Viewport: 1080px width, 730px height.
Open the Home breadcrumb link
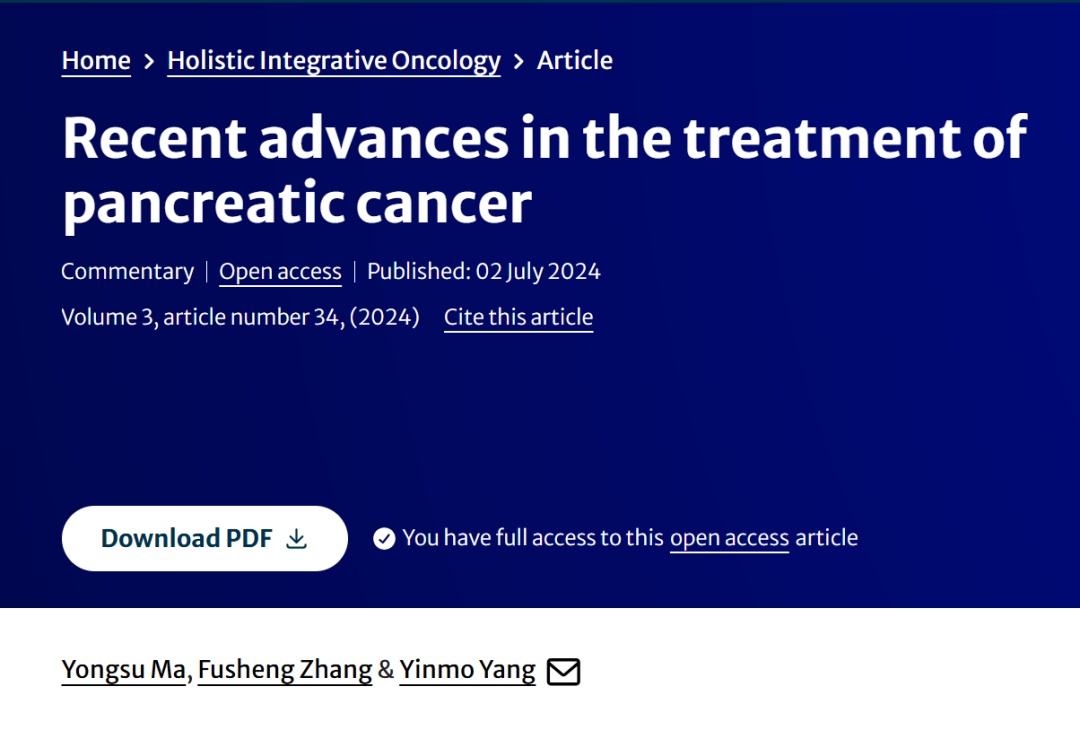point(96,61)
